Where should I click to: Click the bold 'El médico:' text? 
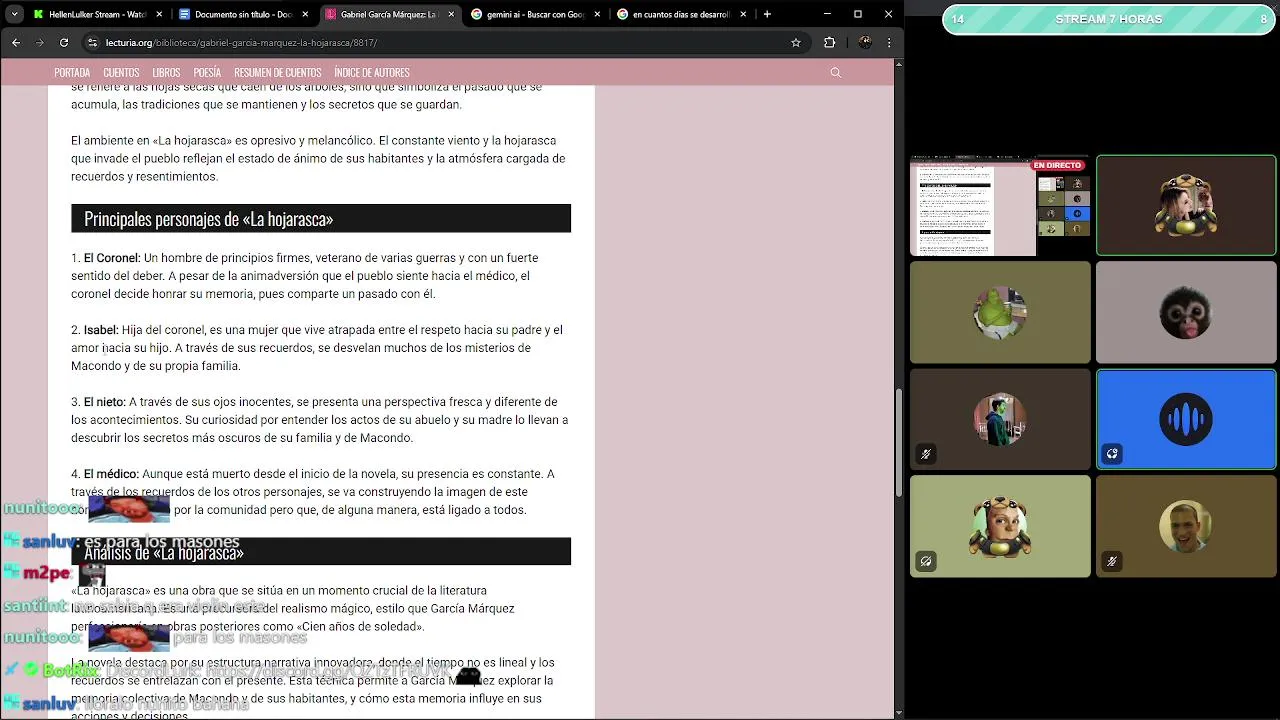point(111,474)
